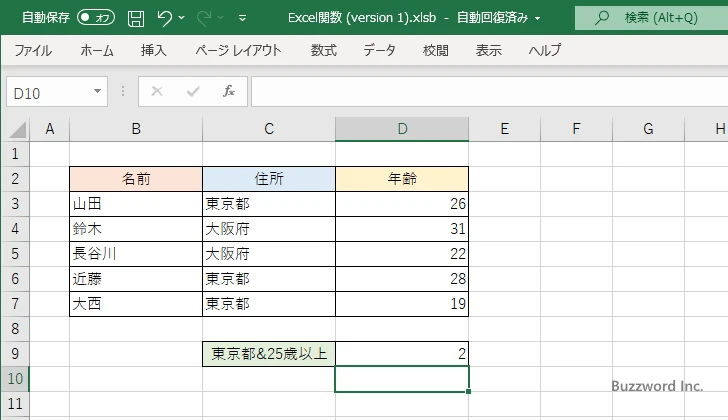Viewport: 728px width, 420px height.
Task: Select column B header
Action: click(136, 129)
